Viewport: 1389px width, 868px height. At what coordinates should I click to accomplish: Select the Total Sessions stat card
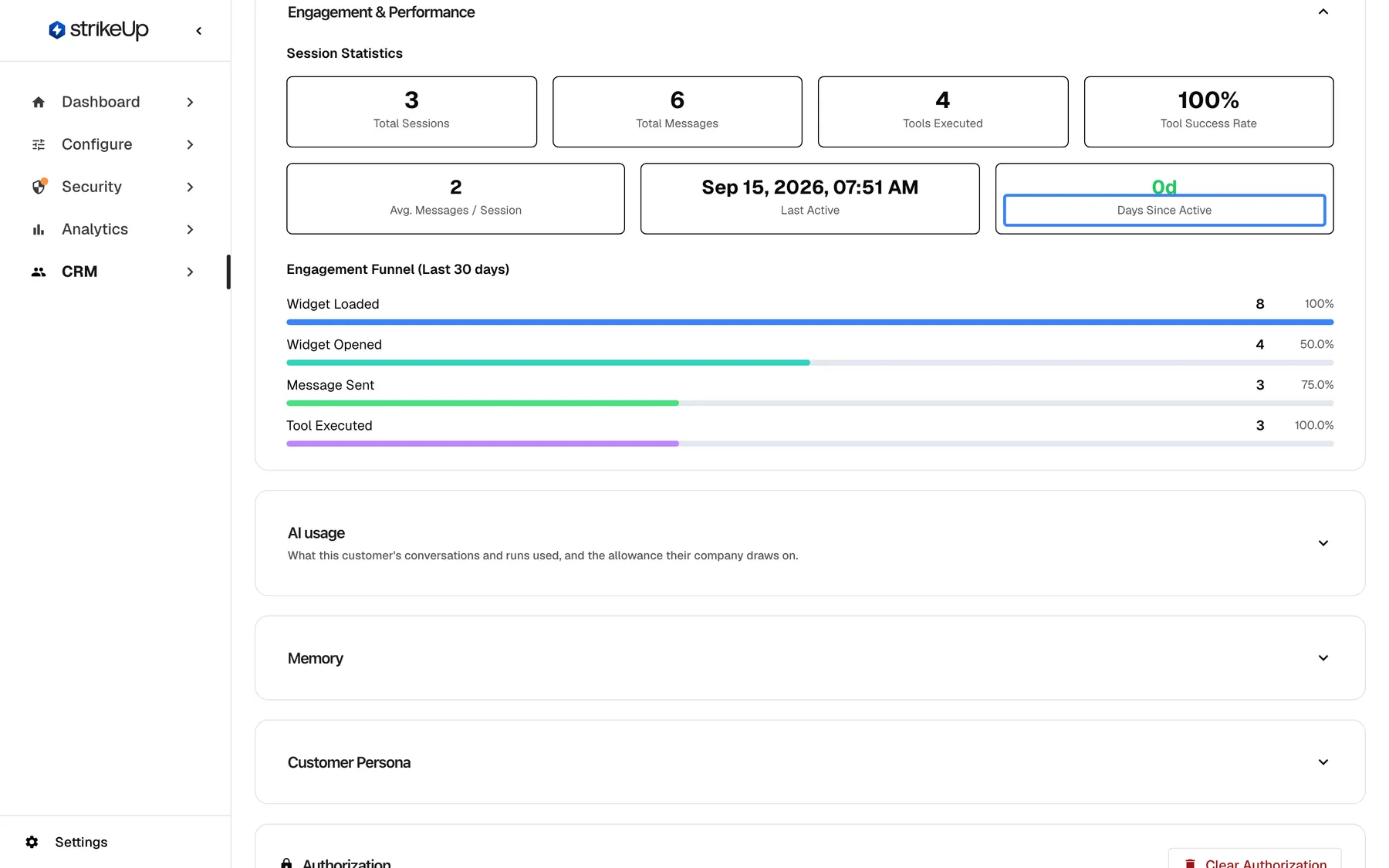point(411,112)
